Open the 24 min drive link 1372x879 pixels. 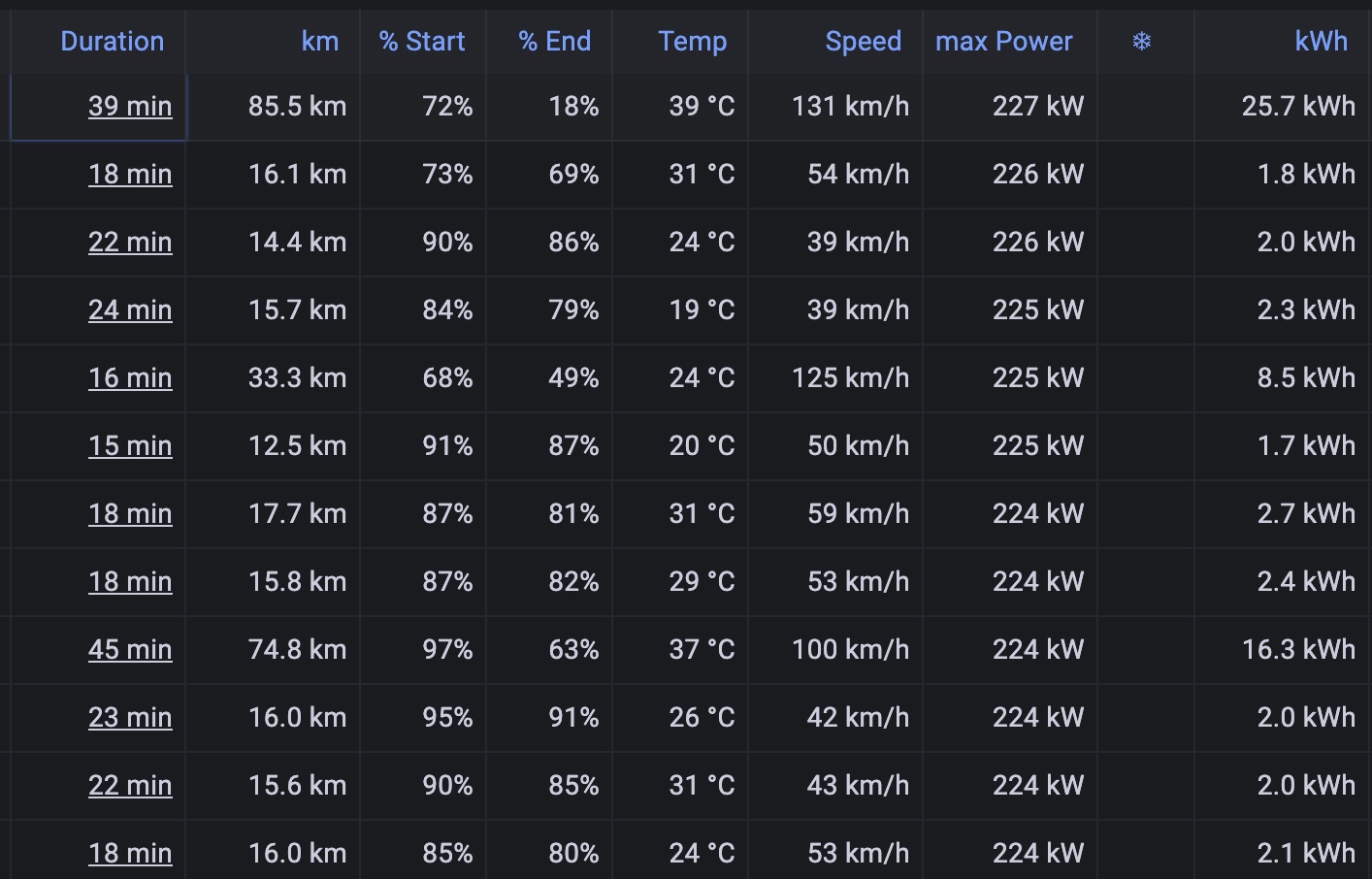click(x=130, y=310)
